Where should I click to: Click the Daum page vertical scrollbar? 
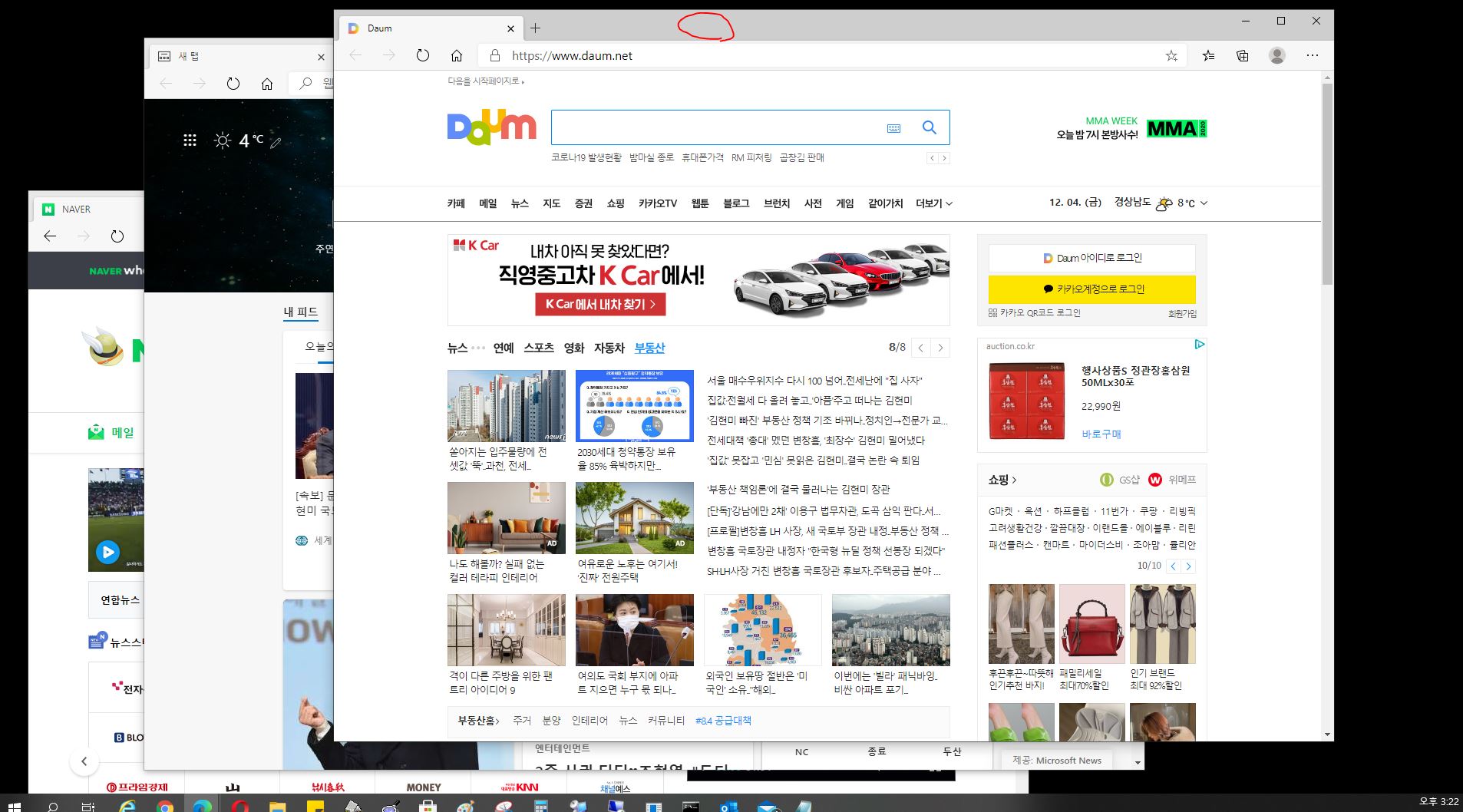click(x=1327, y=184)
